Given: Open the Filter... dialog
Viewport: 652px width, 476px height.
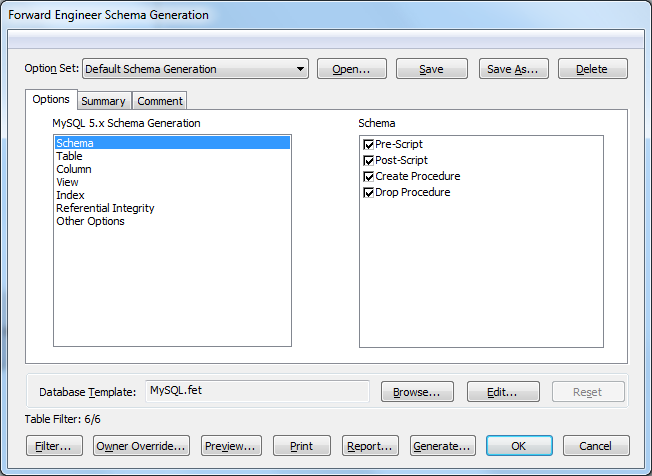Looking at the screenshot, I should (x=54, y=446).
